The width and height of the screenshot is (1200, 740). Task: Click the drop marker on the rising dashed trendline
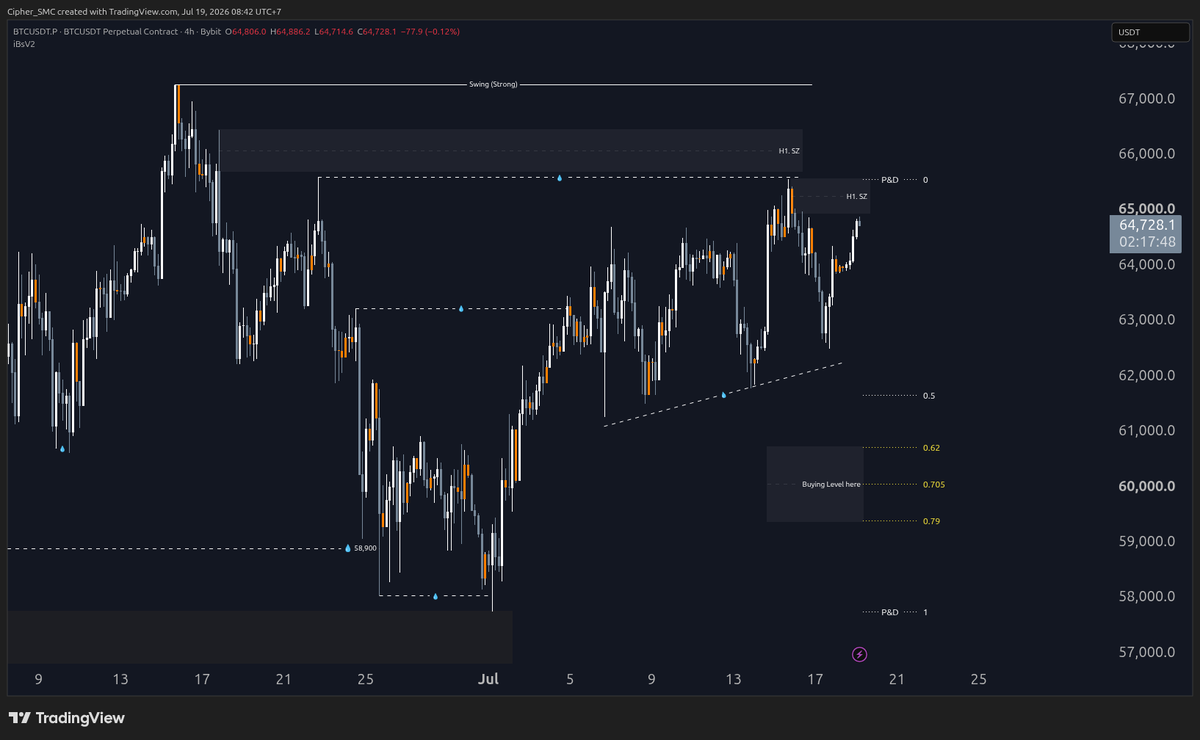click(x=723, y=396)
